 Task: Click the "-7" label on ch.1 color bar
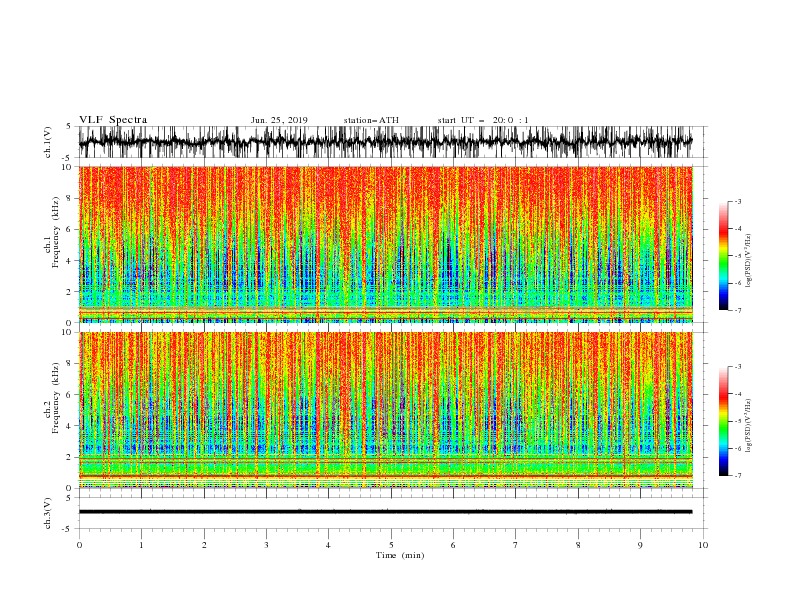pos(738,311)
